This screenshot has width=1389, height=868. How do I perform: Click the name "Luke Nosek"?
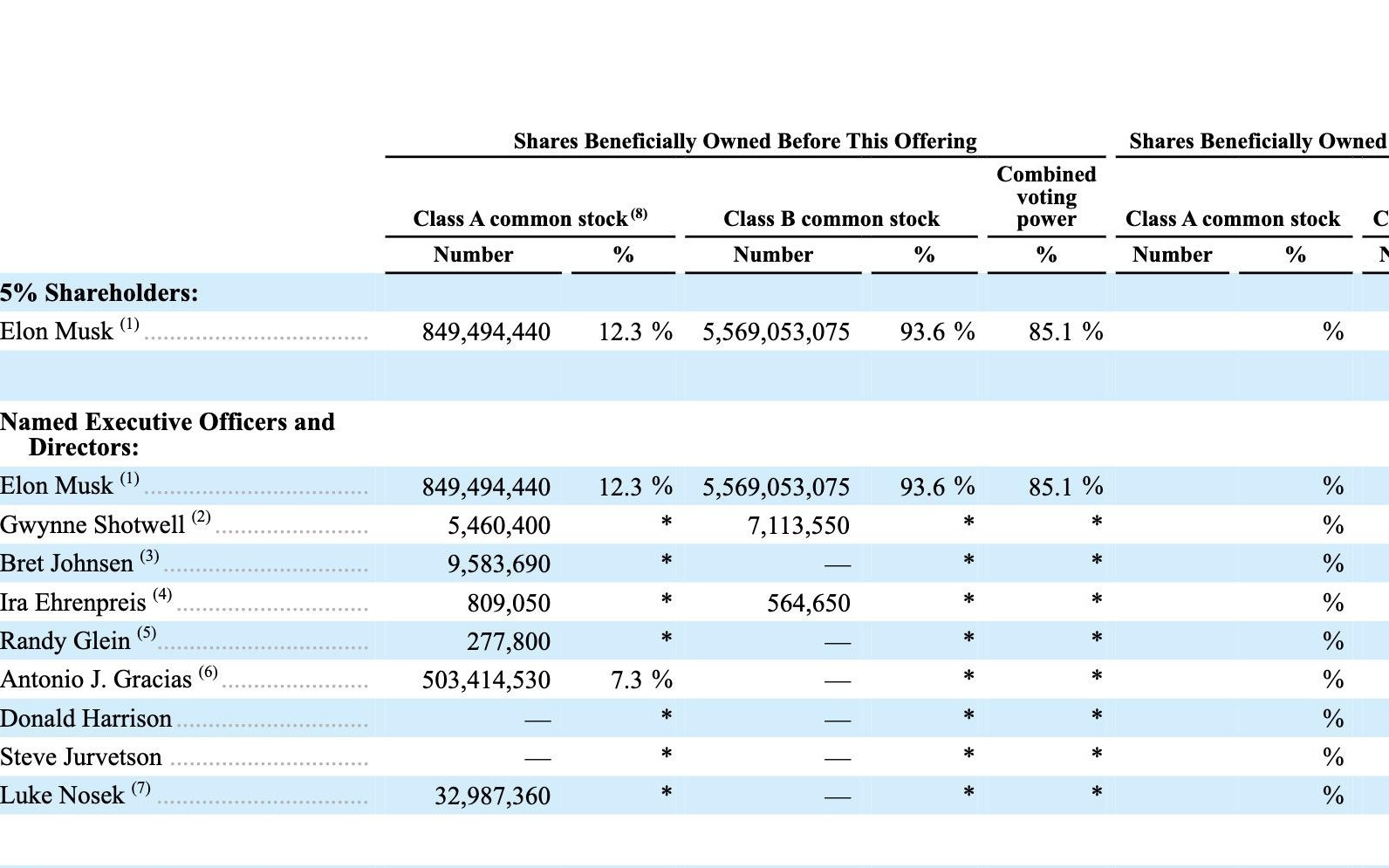[x=63, y=796]
